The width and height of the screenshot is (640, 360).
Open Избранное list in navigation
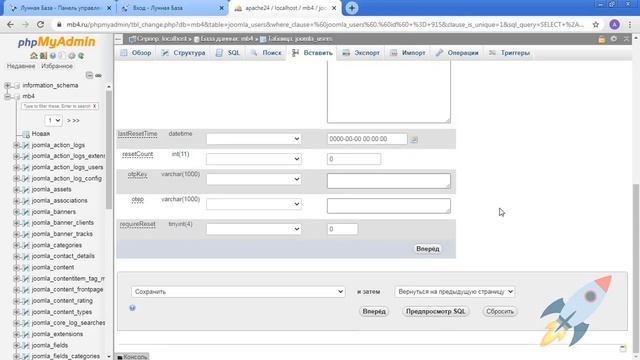coord(57,66)
